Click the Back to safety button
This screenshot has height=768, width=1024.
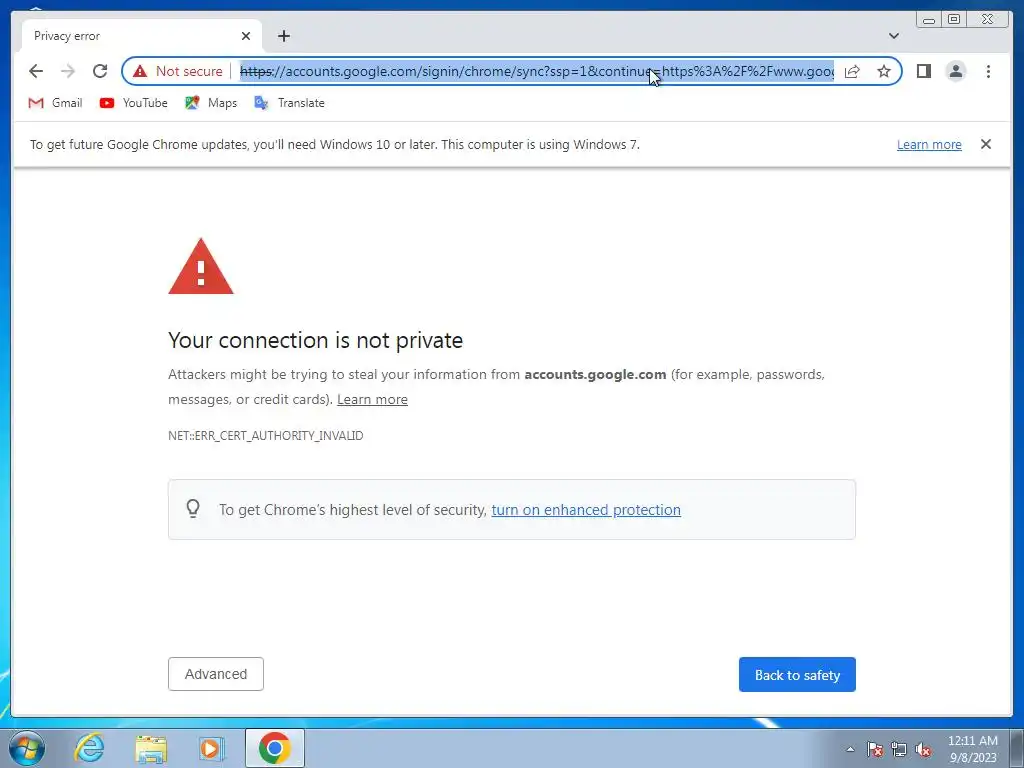(x=797, y=675)
